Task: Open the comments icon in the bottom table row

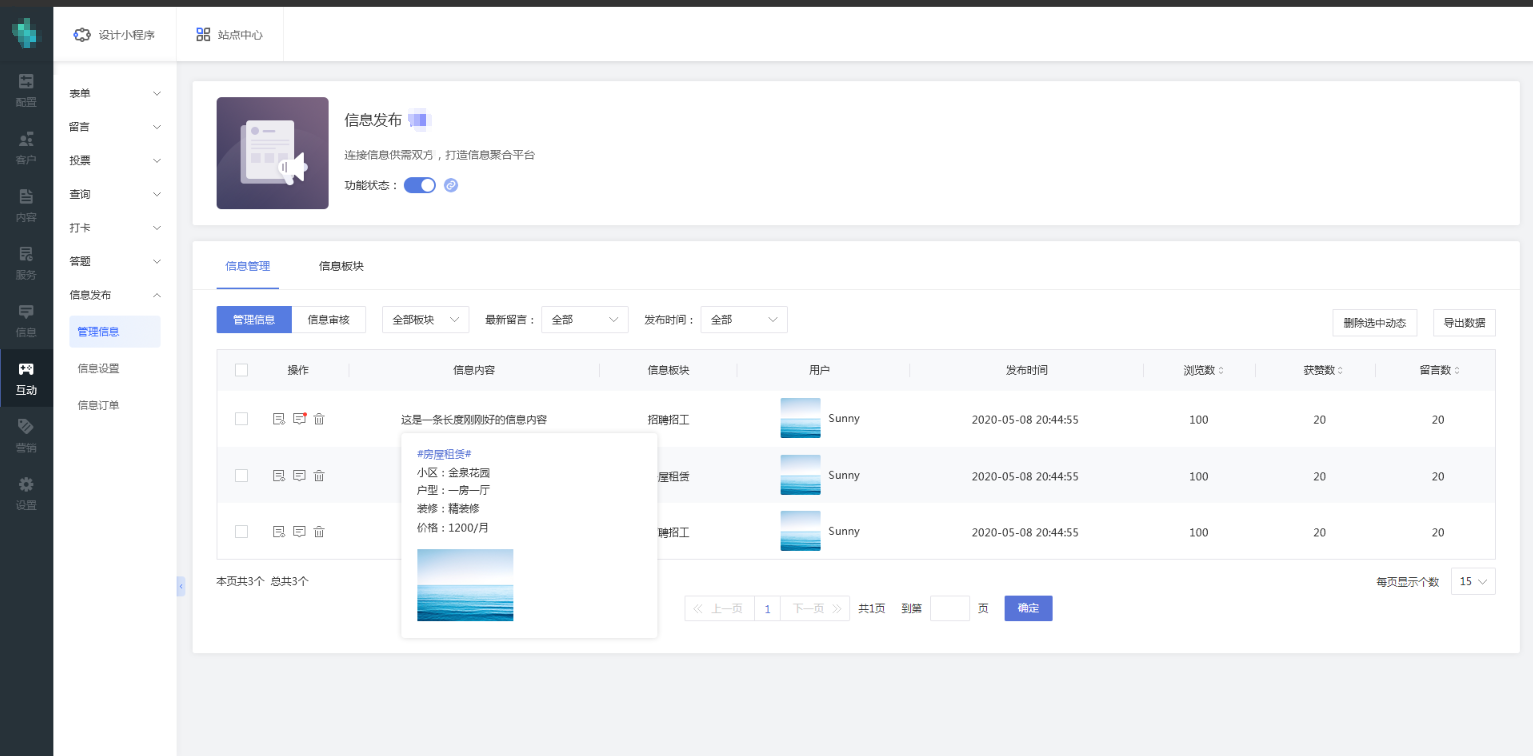Action: tap(299, 532)
